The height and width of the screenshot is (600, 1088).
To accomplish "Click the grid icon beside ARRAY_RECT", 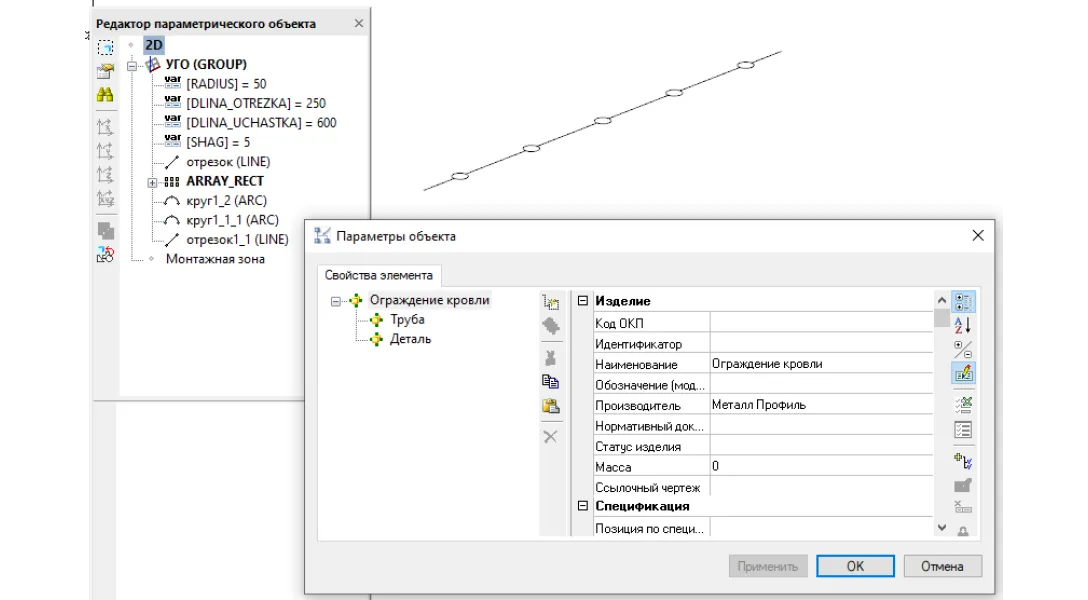I will click(x=171, y=182).
